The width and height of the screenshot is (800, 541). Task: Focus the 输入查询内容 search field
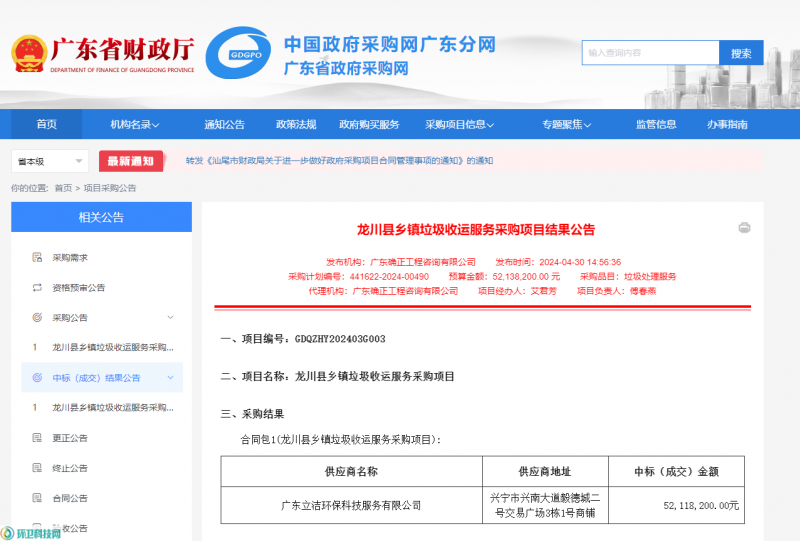tap(651, 53)
